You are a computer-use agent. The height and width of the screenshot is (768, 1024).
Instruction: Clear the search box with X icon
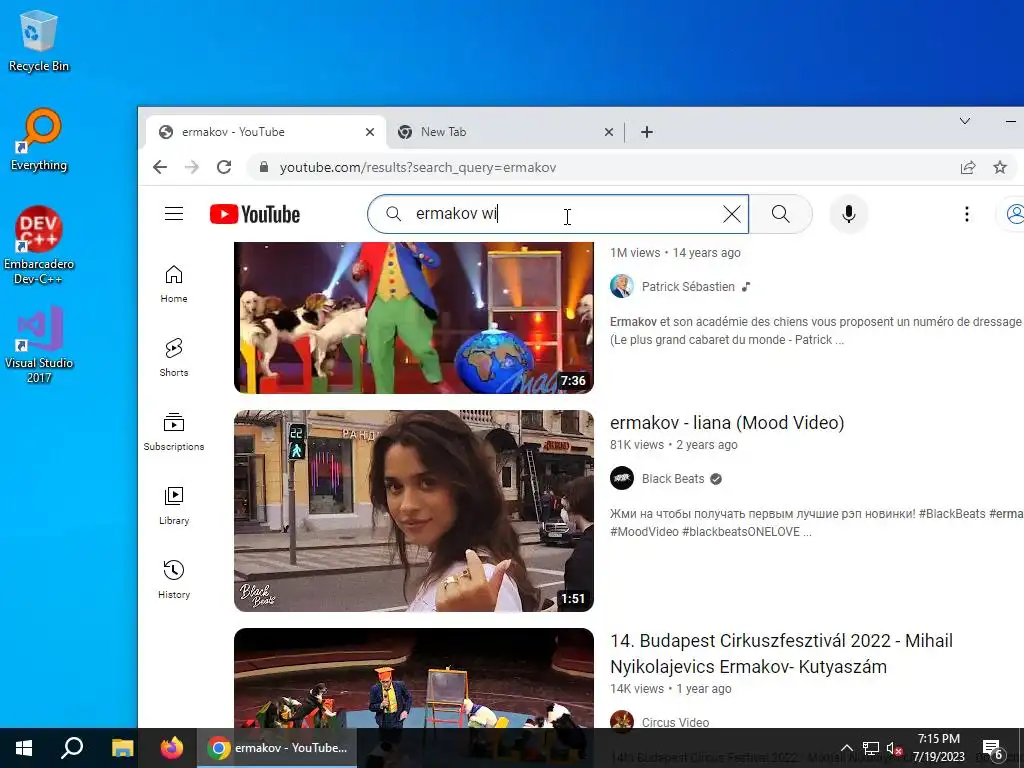(731, 214)
